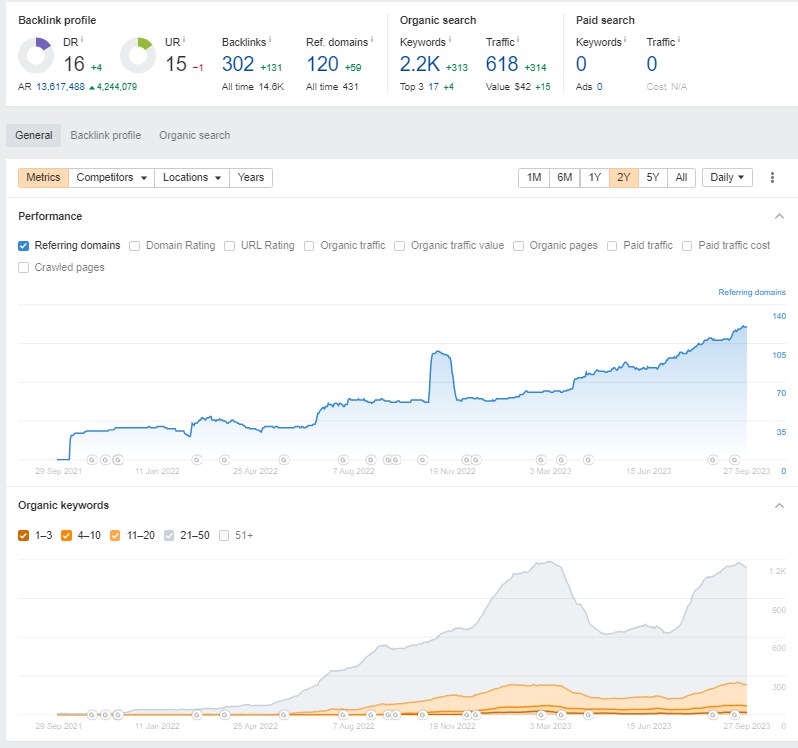Open the Daily interval dropdown
Viewport: 798px width, 748px height.
point(727,178)
